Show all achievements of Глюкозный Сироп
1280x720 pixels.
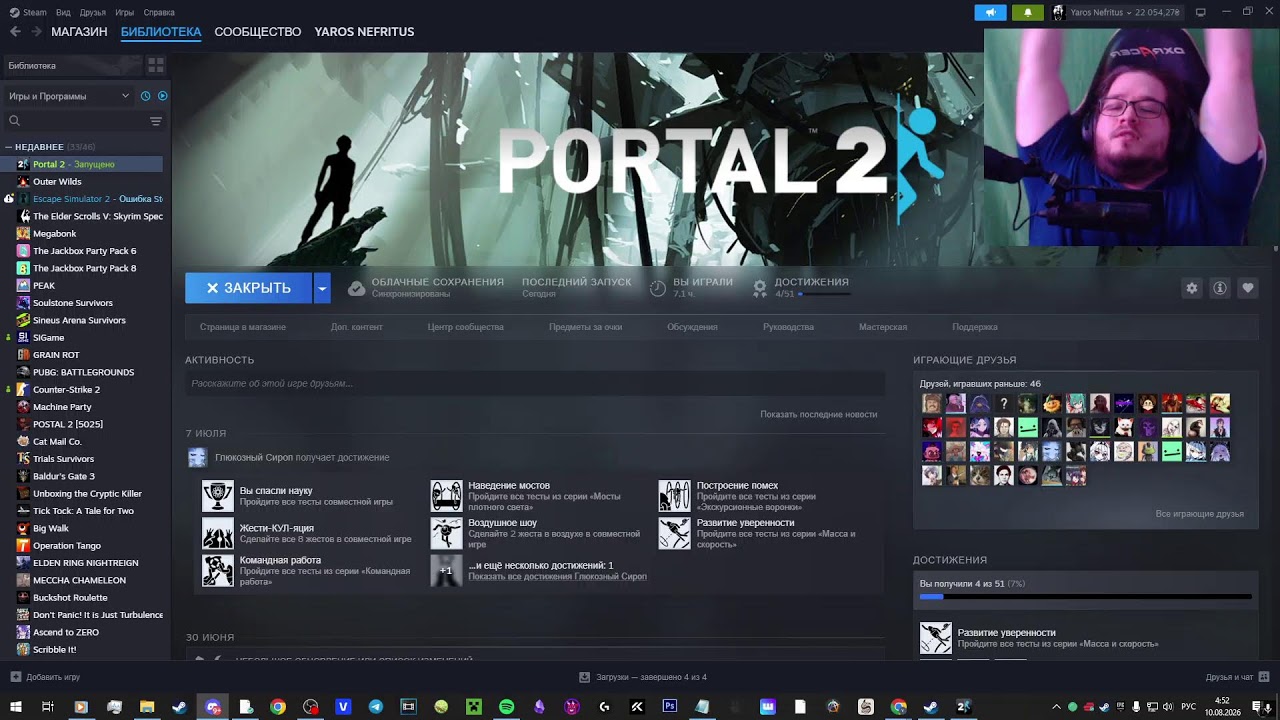557,577
